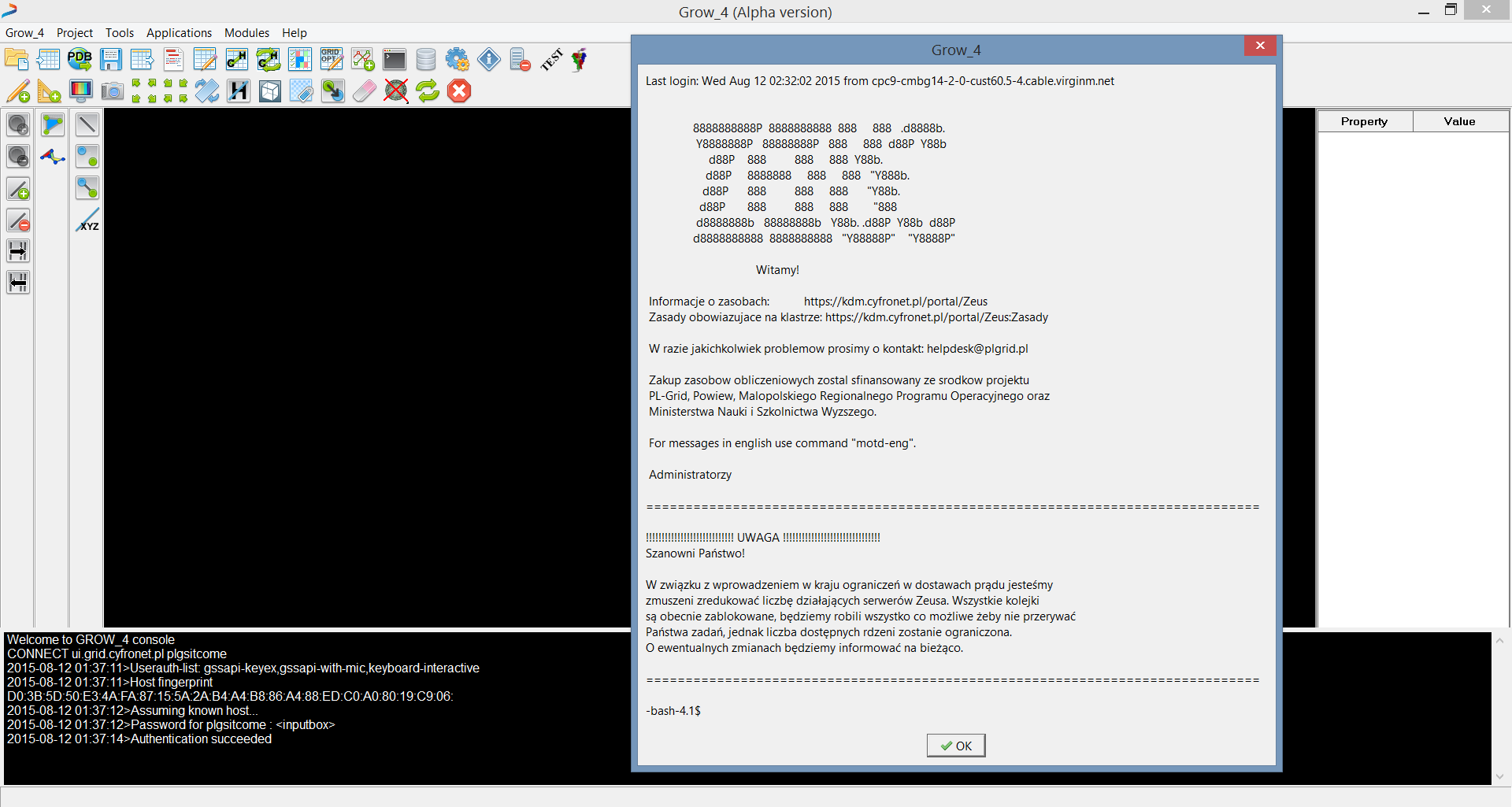This screenshot has height=807, width=1512.
Task: Open the terminal console icon
Action: click(x=395, y=60)
